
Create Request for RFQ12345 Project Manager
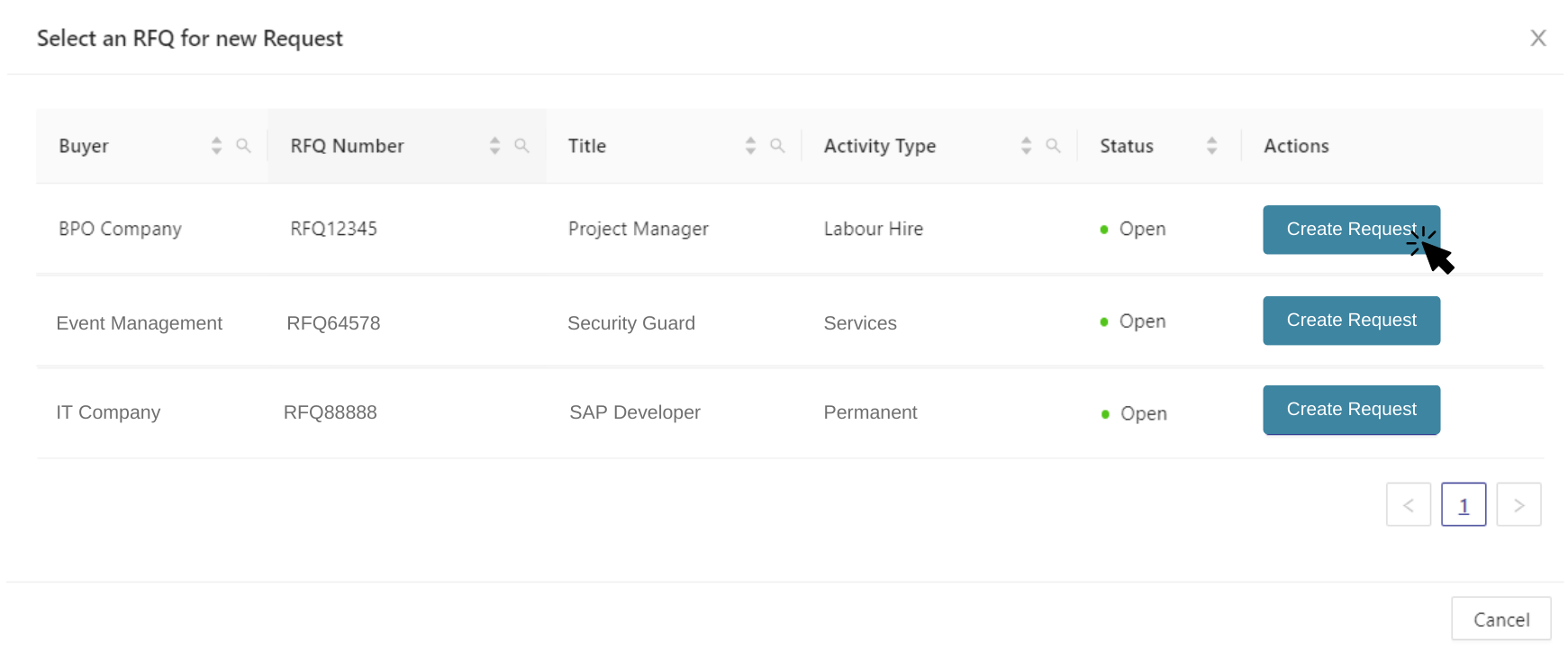[1350, 230]
